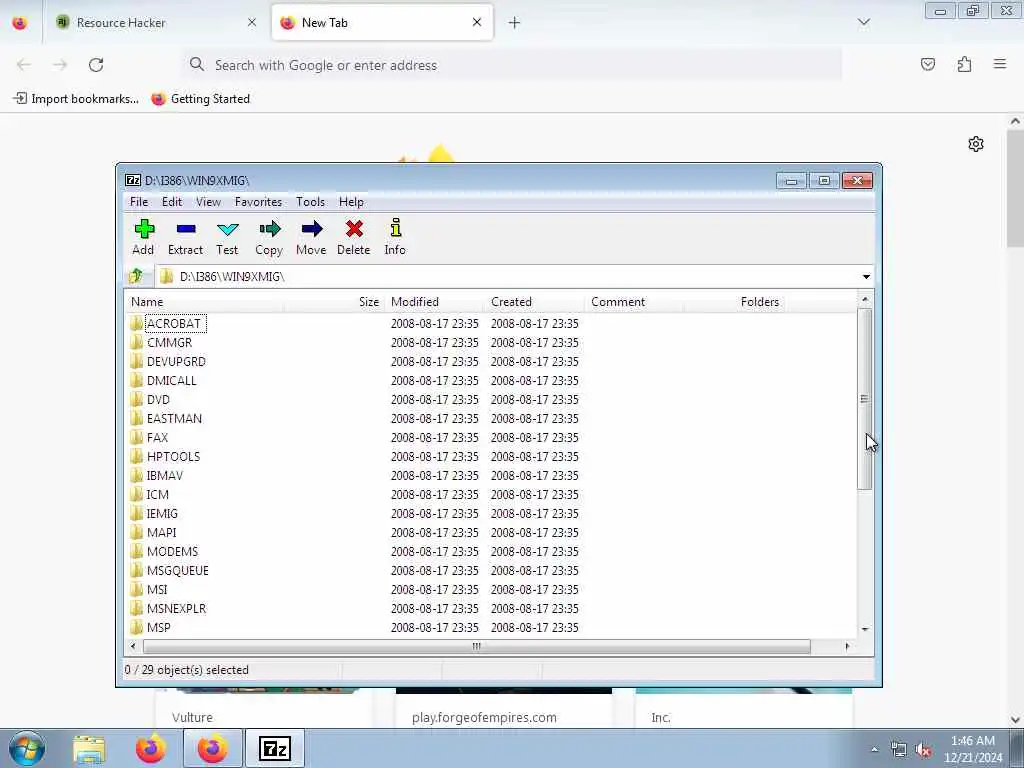
Task: Open the Help menu
Action: tap(351, 202)
